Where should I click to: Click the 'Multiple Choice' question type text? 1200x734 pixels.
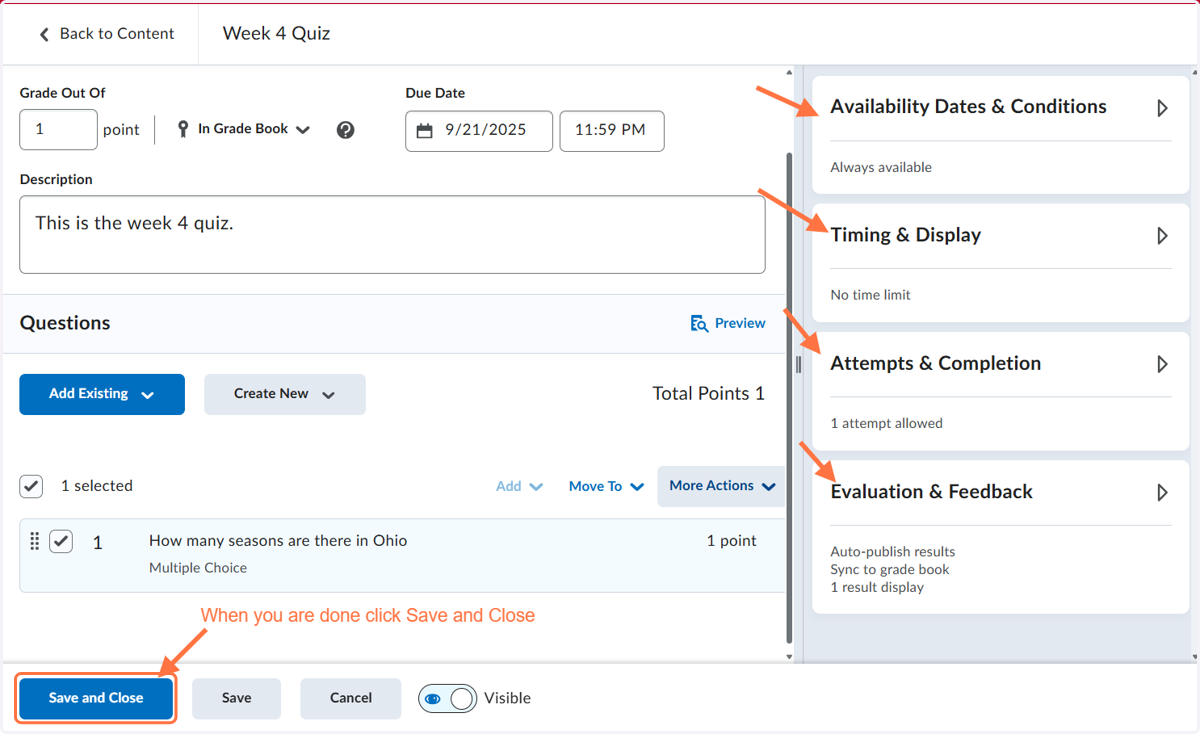click(198, 568)
